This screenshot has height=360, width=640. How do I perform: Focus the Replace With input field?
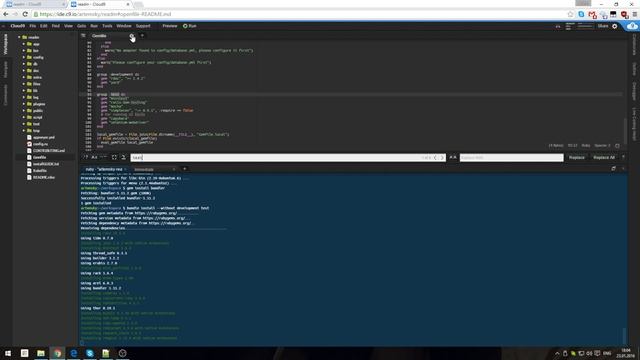pos(511,158)
